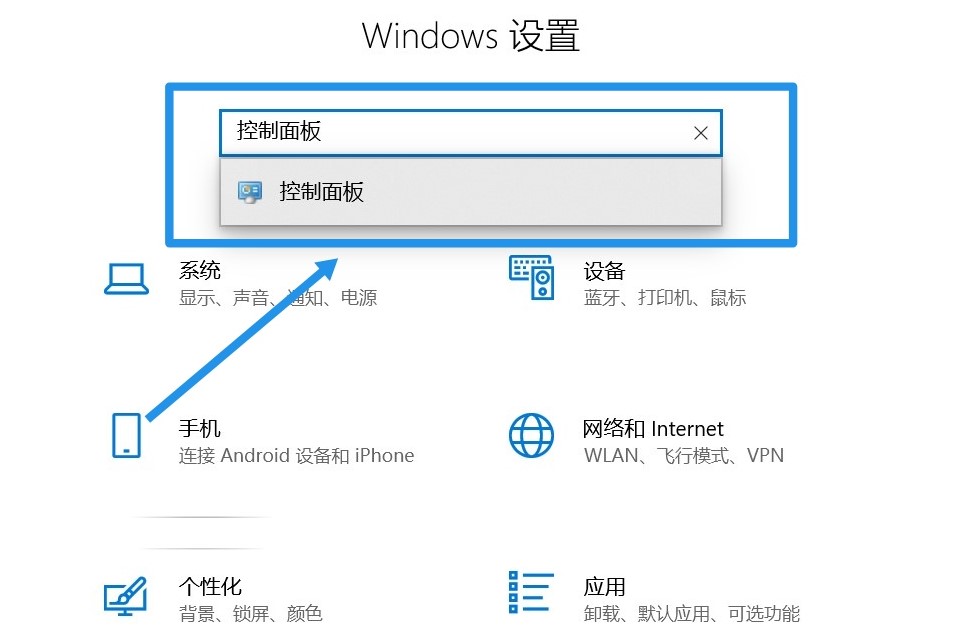The width and height of the screenshot is (972, 629).
Task: Open the Devices keyboard and speaker icon
Action: pos(531,278)
